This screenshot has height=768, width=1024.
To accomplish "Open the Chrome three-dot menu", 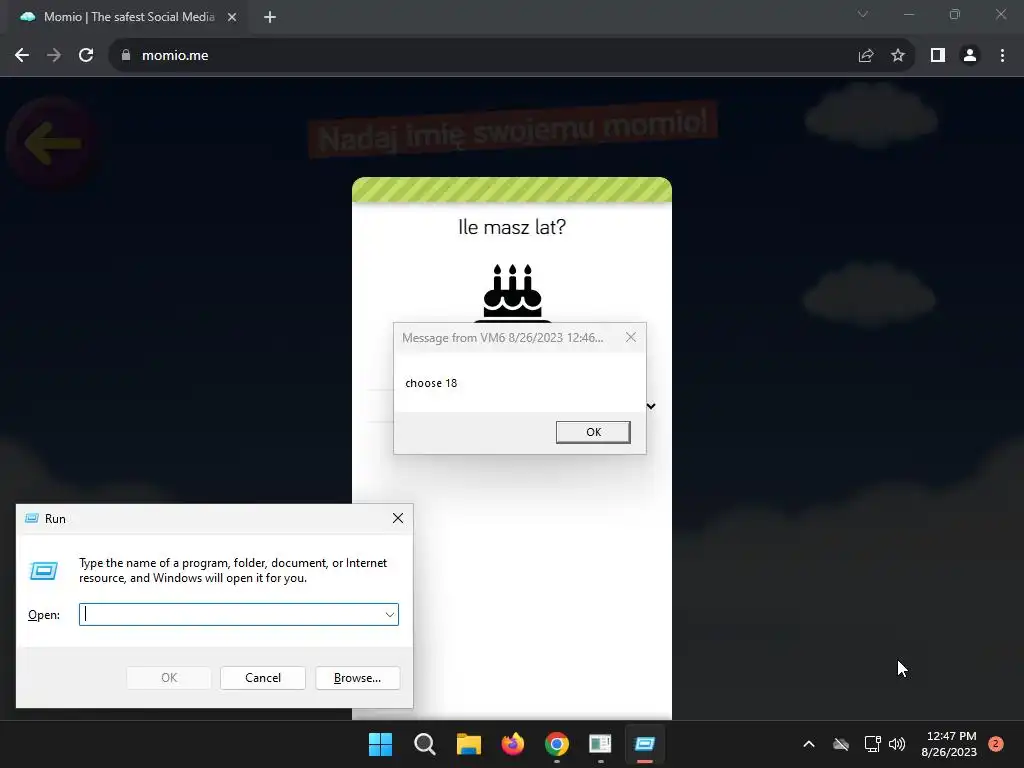I will click(1002, 56).
